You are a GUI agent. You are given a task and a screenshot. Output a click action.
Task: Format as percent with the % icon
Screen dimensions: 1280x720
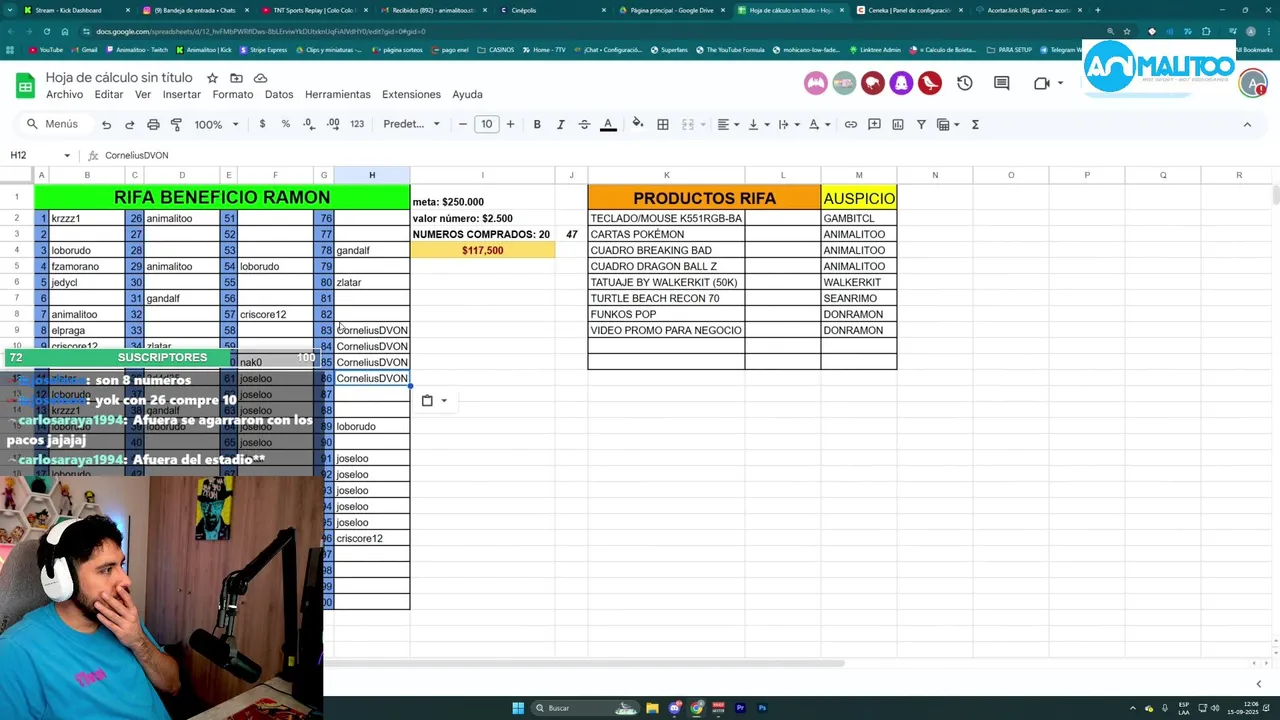click(285, 124)
